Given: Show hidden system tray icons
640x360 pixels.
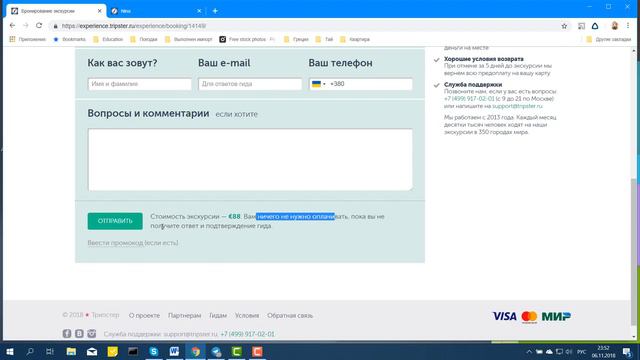Looking at the screenshot, I should tap(529, 351).
